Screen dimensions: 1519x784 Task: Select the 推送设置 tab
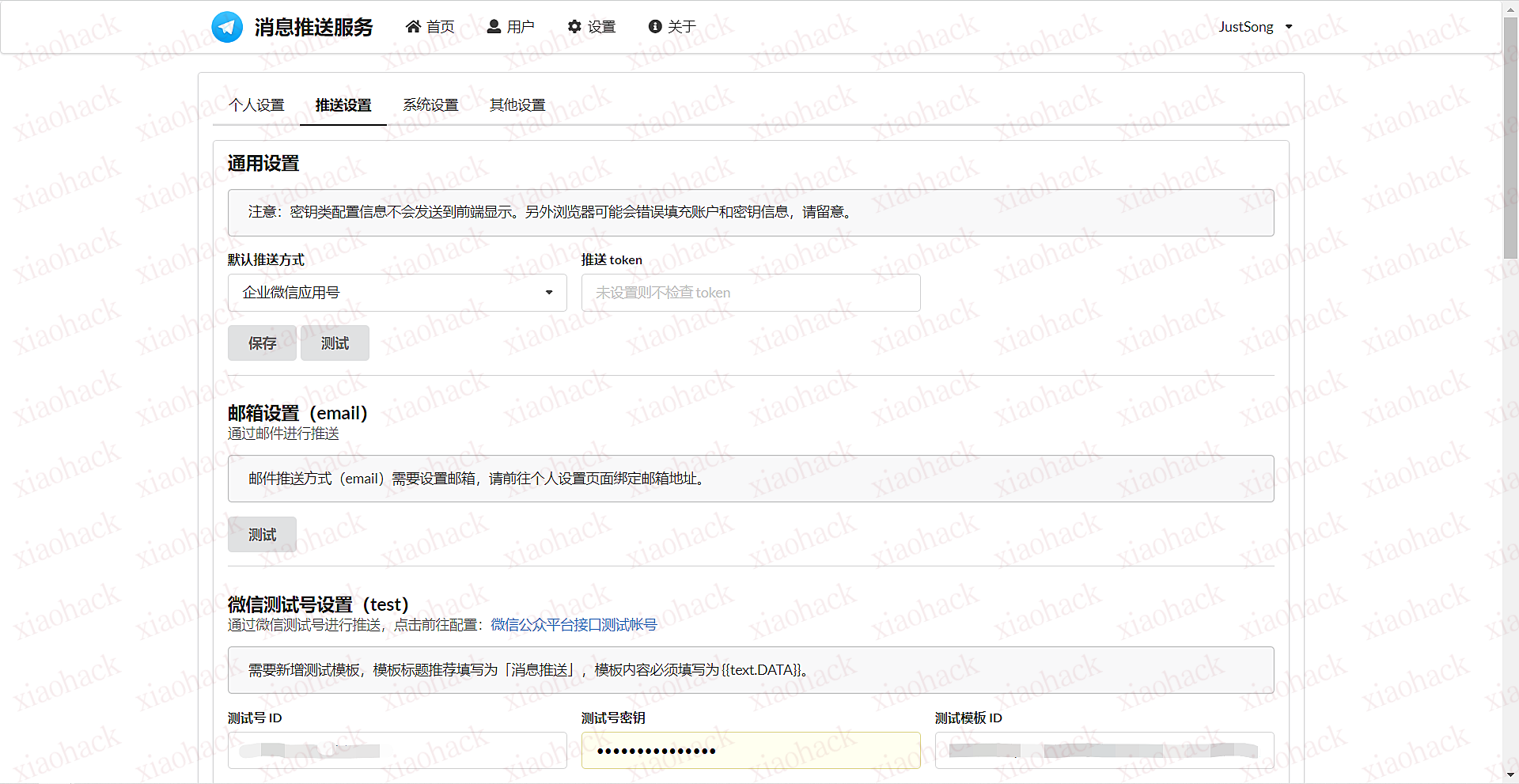(343, 105)
